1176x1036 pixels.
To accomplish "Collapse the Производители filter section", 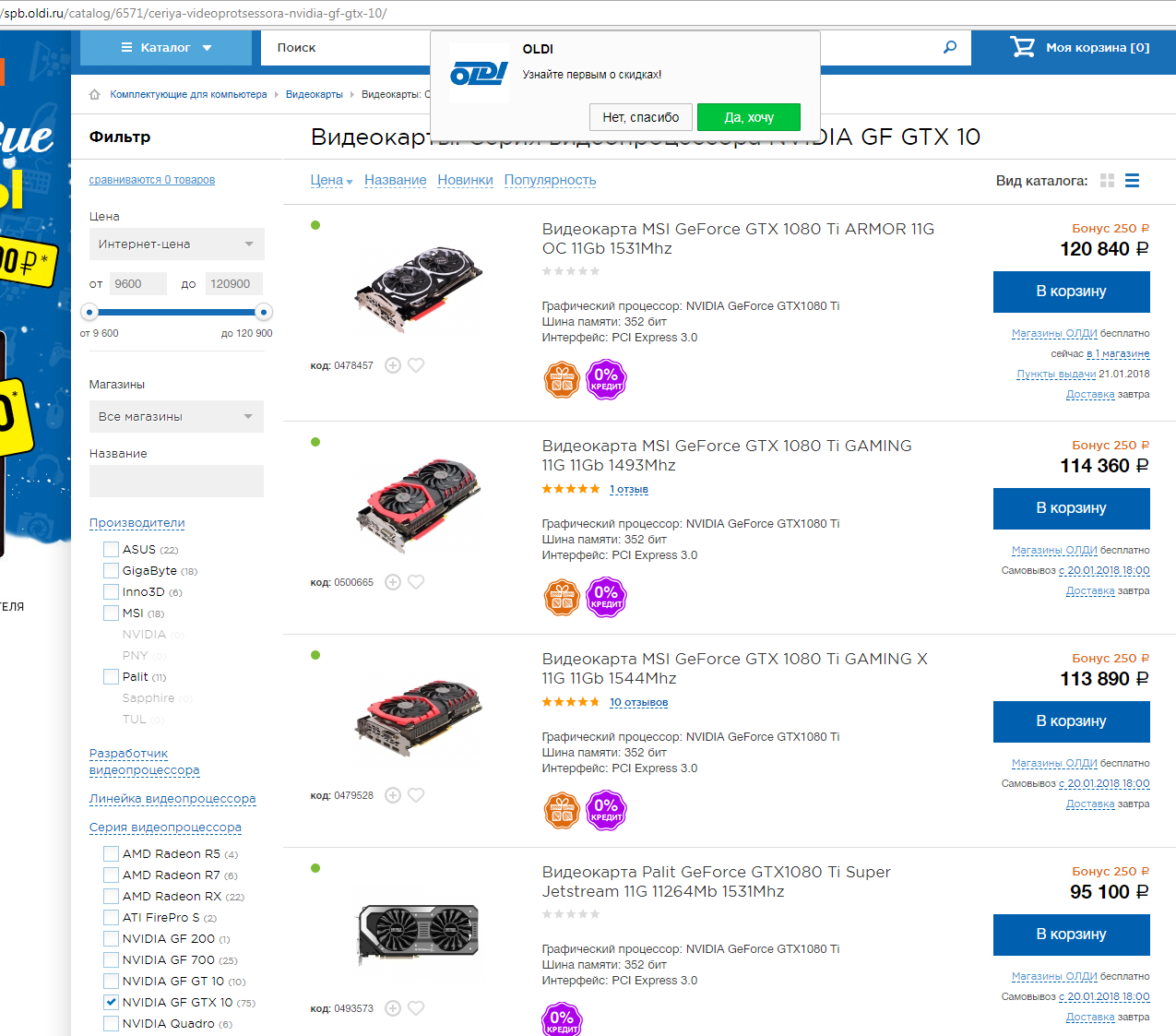I will pos(137,523).
